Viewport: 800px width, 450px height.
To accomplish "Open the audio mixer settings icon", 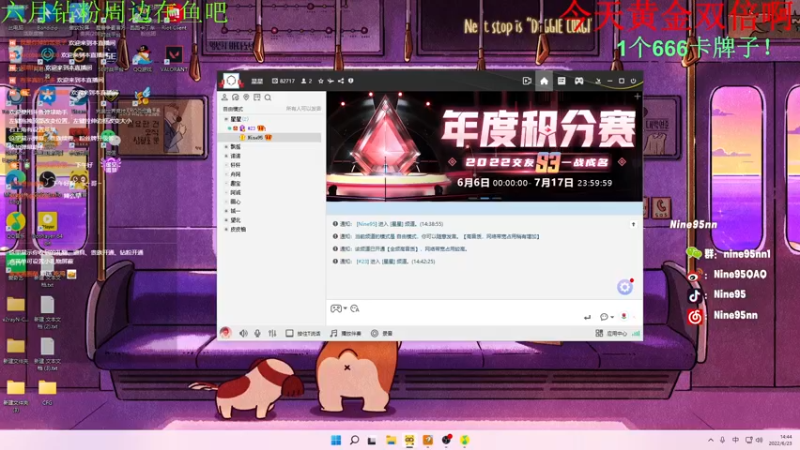I will (x=272, y=333).
